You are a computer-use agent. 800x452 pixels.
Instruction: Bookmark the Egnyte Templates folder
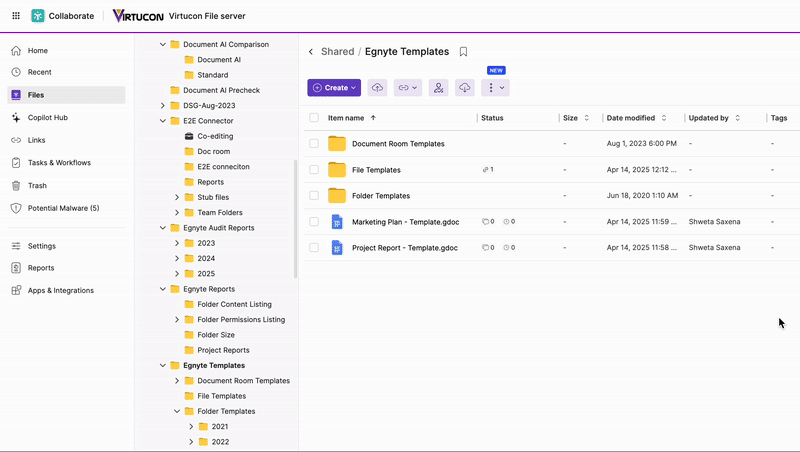(463, 52)
